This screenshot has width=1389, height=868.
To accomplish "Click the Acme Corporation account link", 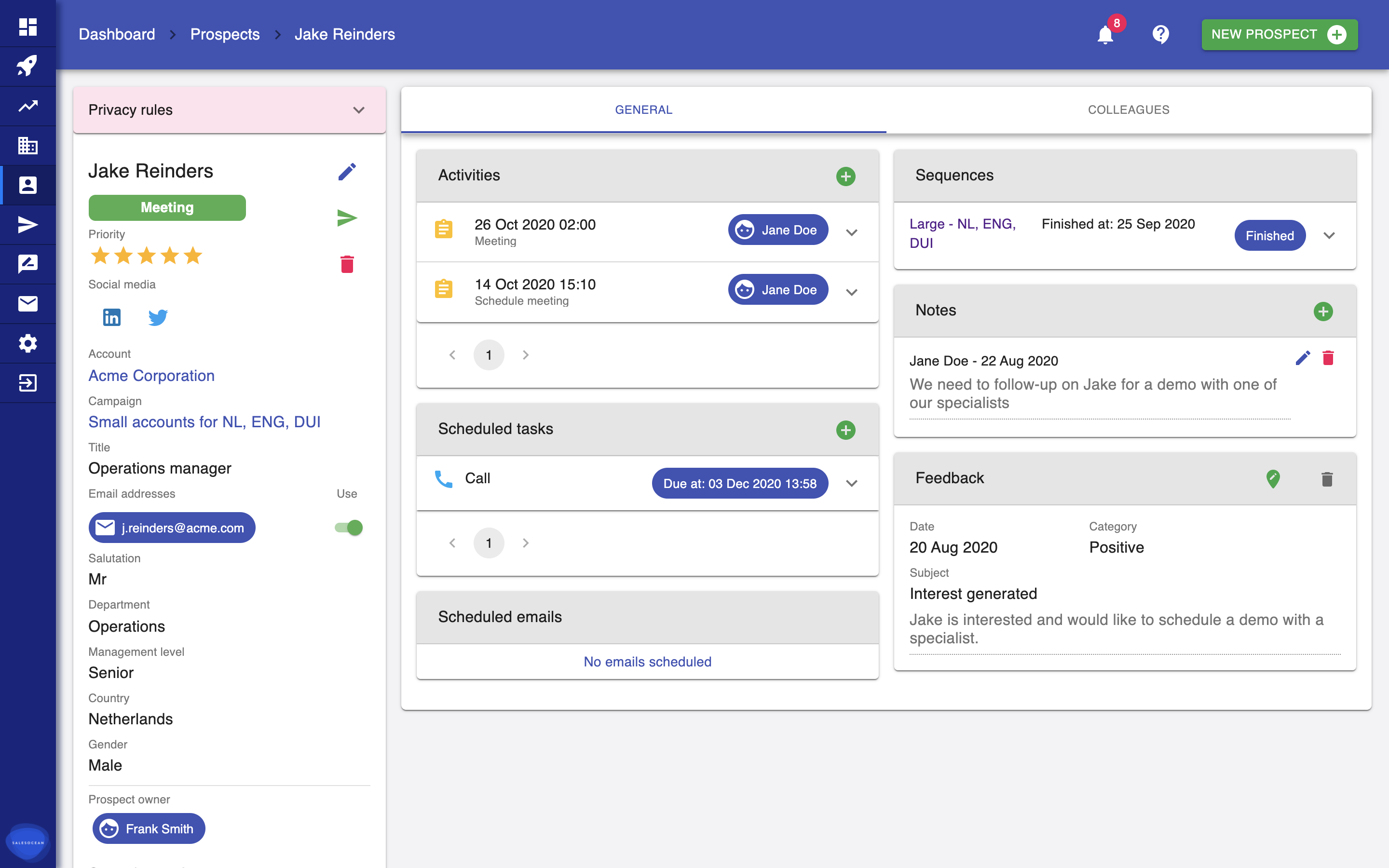I will [x=152, y=376].
